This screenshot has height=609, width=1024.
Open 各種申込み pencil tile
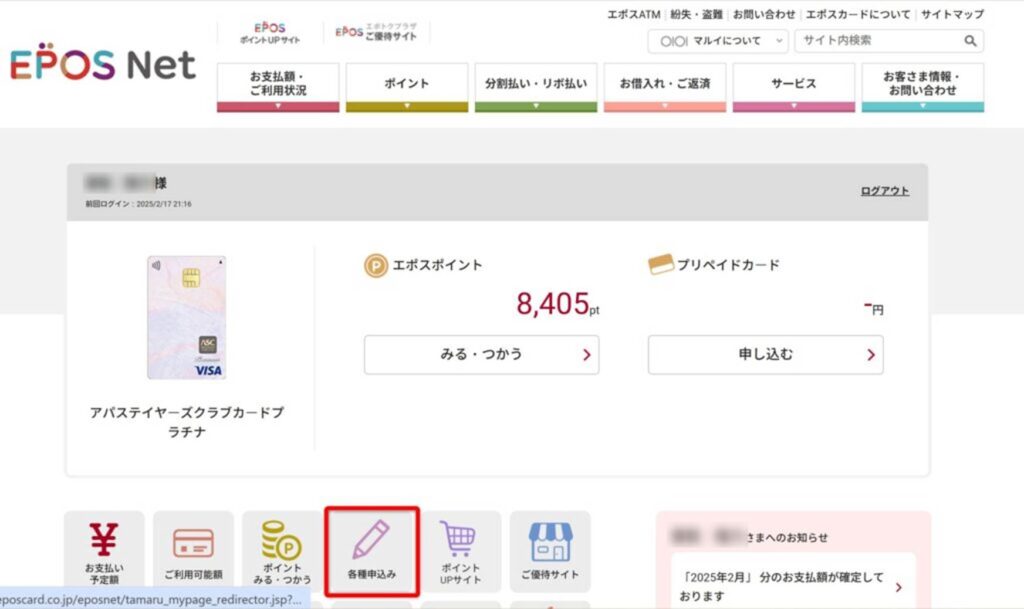point(372,552)
